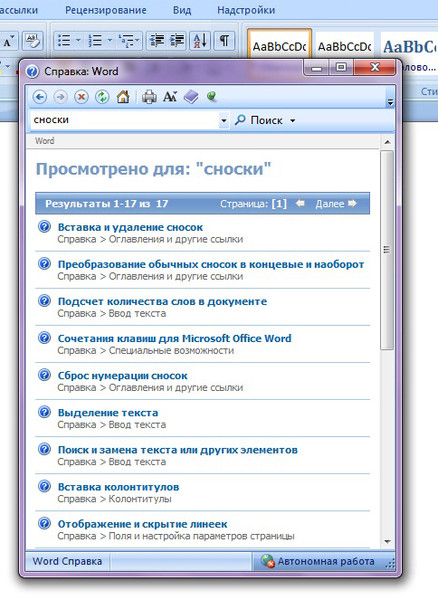Screen dimensions: 438x600
Task: Open bulleted list dropdown arrow
Action: pyautogui.click(x=78, y=40)
